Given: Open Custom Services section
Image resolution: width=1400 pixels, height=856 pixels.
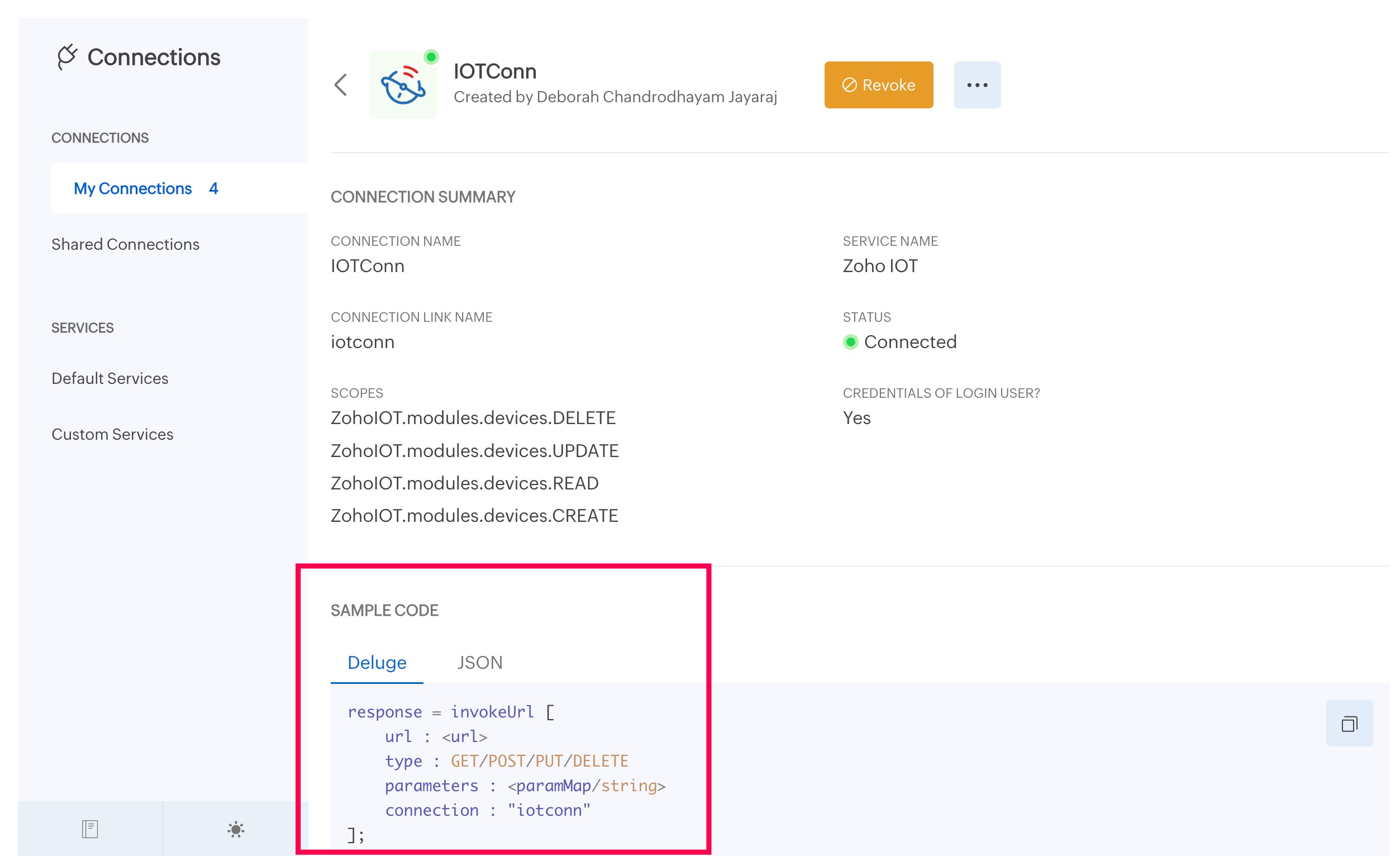Looking at the screenshot, I should (112, 434).
